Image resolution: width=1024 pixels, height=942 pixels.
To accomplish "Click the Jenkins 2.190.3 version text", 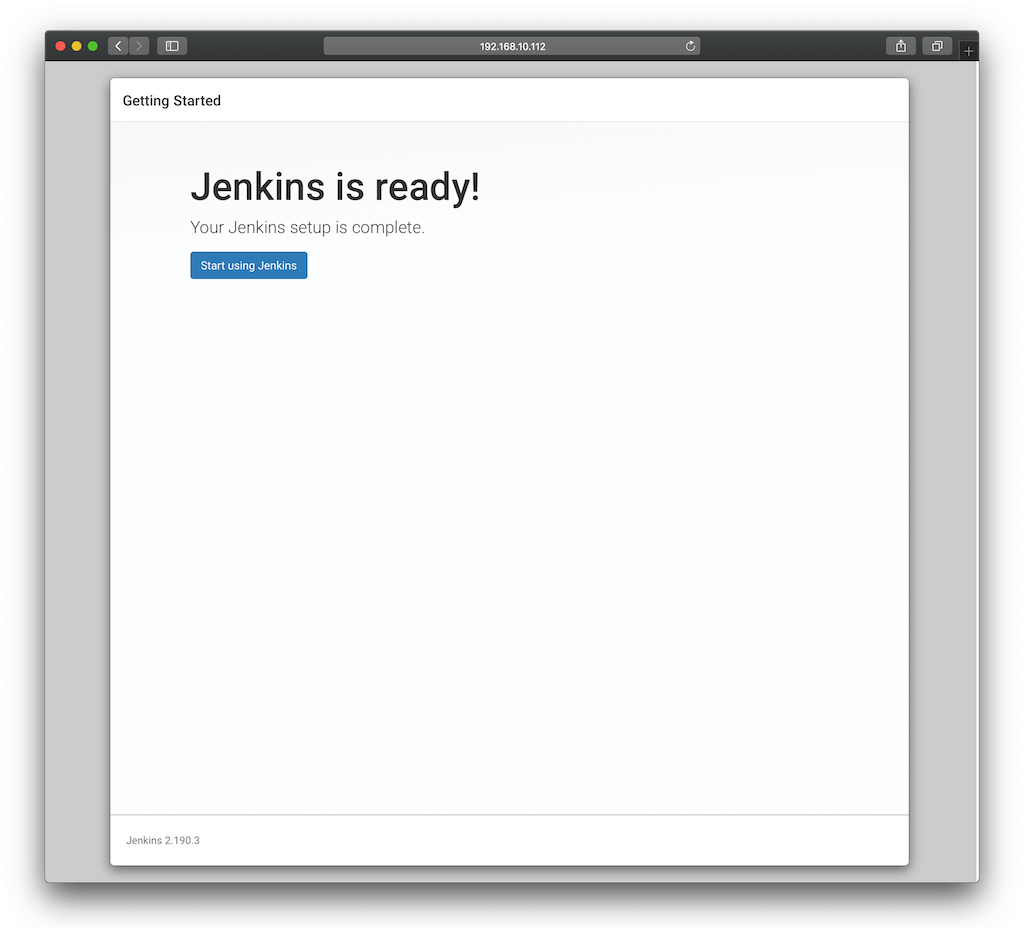I will [x=163, y=840].
